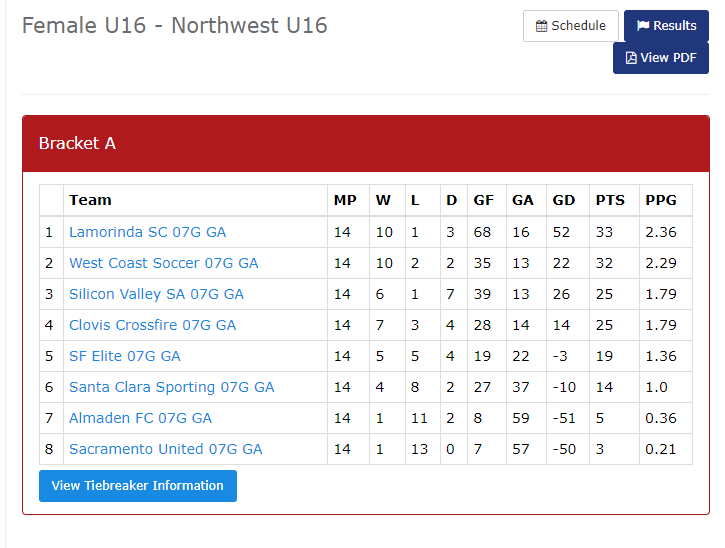Go to Almaden FC 07G GA
The height and width of the screenshot is (548, 725).
140,418
